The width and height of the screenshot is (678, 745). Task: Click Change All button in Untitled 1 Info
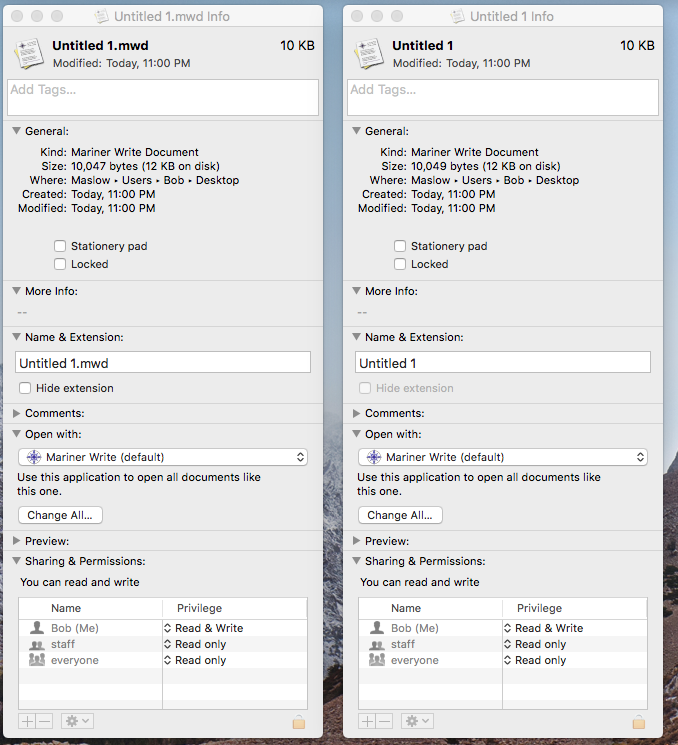[400, 515]
